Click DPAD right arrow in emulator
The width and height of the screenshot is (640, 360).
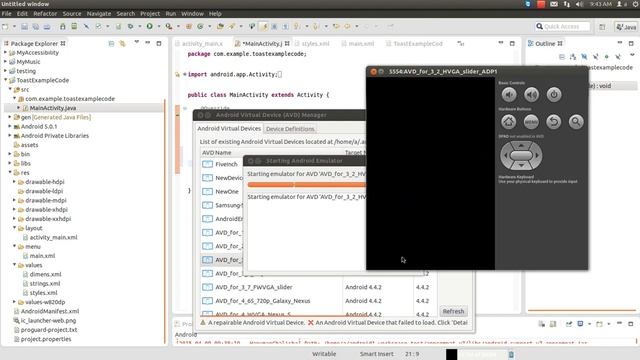pyautogui.click(x=537, y=155)
